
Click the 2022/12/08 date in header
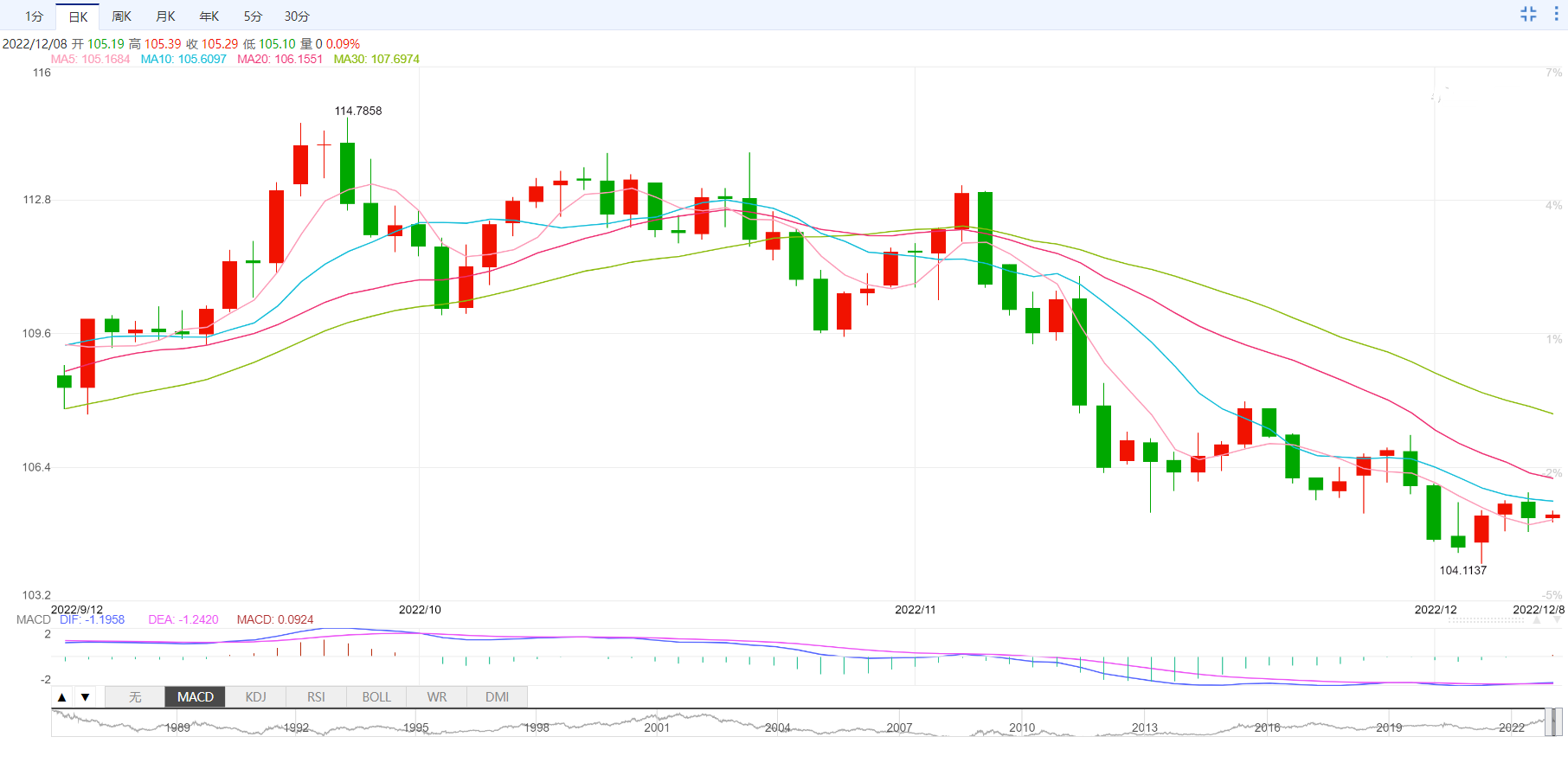pos(35,43)
